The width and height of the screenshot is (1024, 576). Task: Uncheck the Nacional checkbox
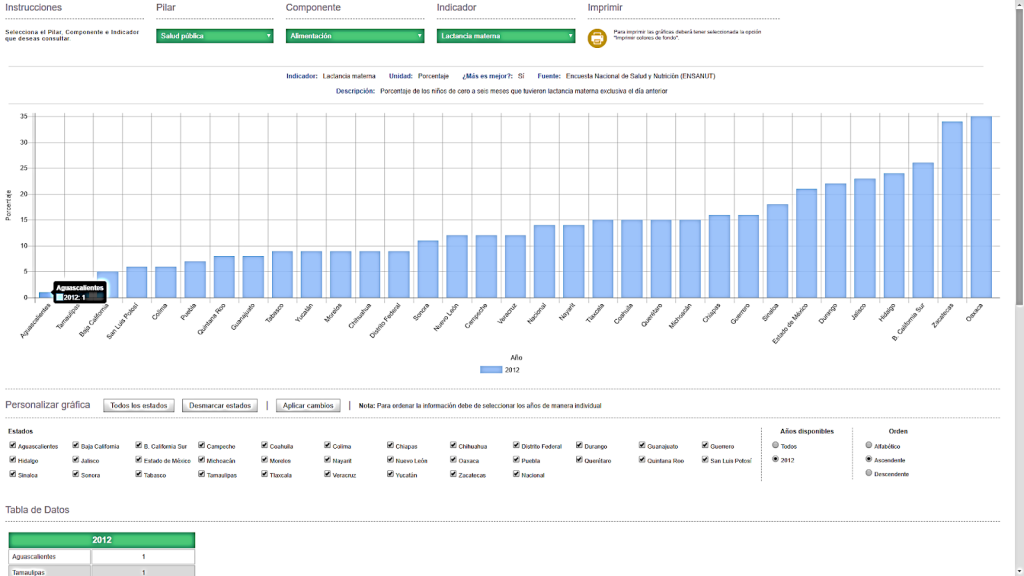coord(517,474)
